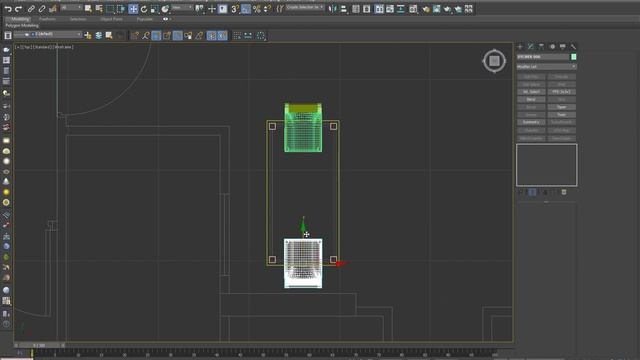
Task: Toggle Show End Result below modifier stack
Action: click(532, 192)
